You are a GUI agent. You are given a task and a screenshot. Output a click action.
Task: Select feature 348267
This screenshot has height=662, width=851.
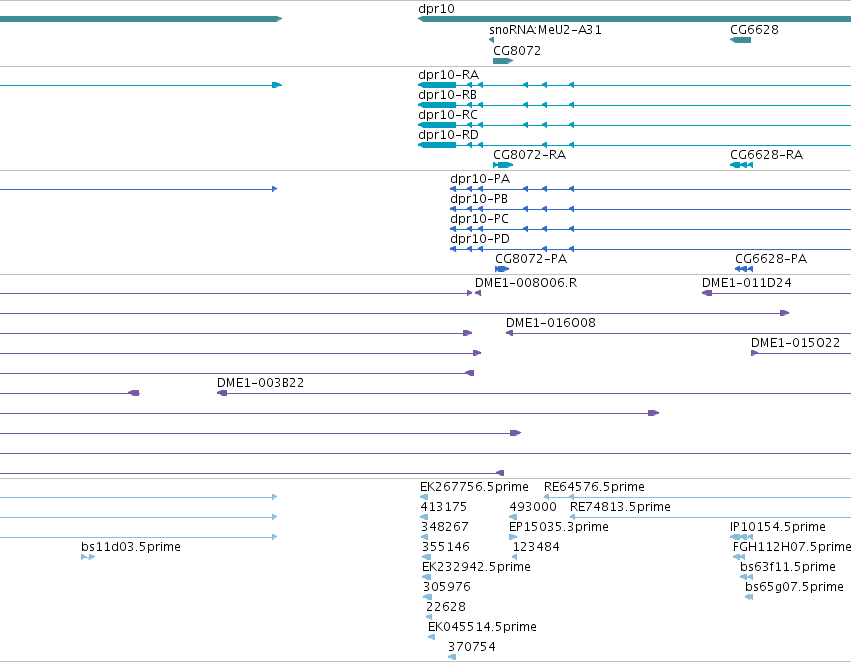click(444, 527)
